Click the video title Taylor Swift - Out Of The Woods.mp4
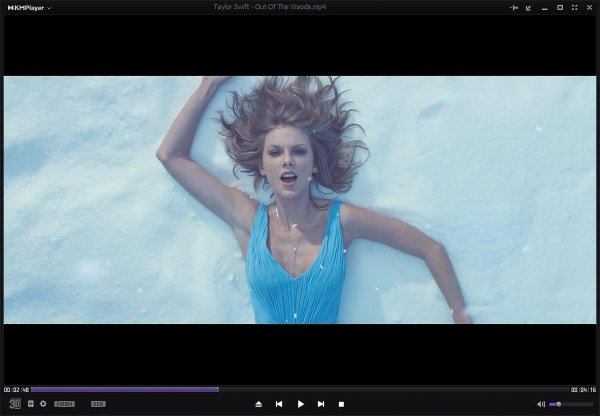Viewport: 600px width, 416px height. [x=270, y=7]
